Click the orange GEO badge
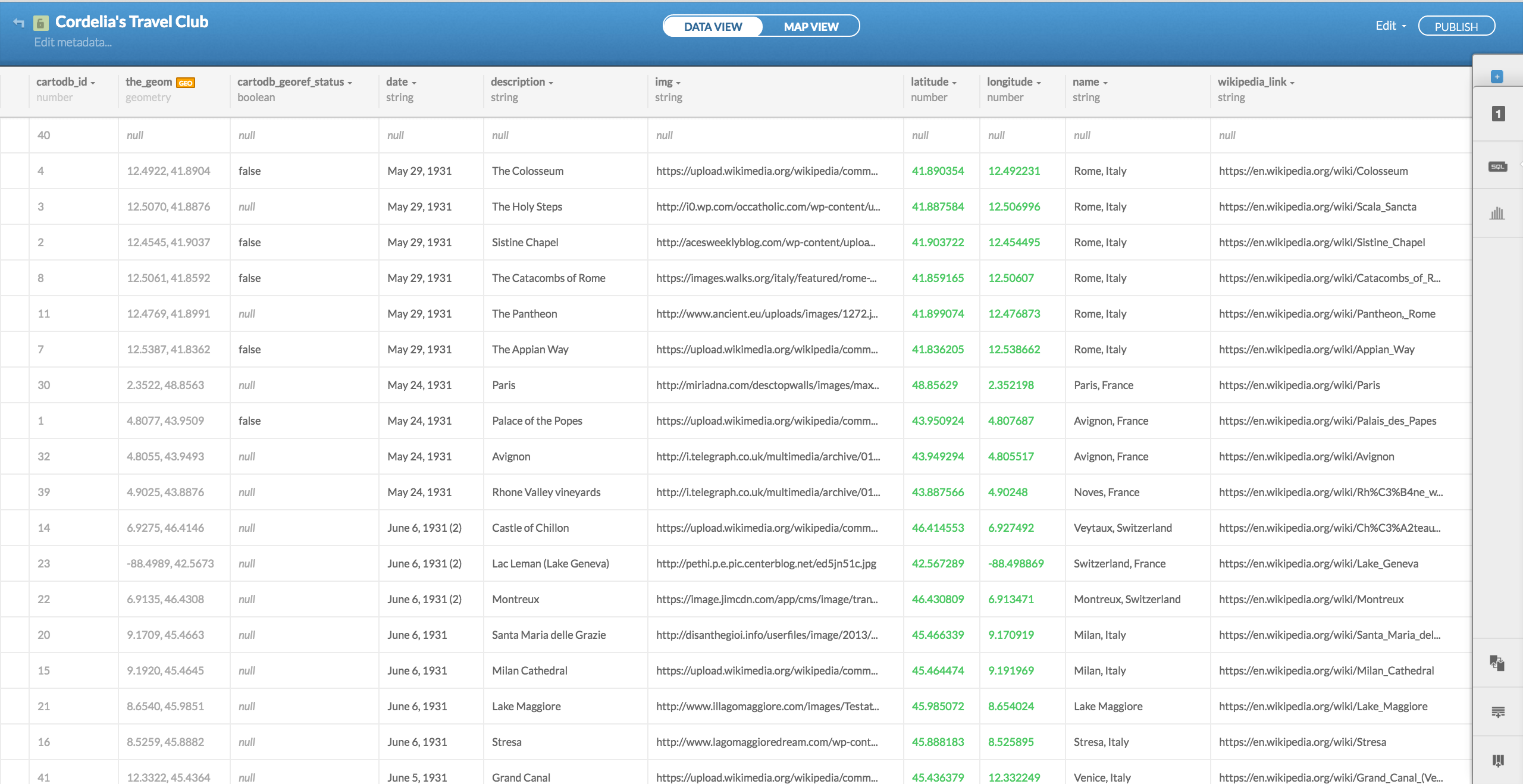The image size is (1523, 784). tap(186, 83)
